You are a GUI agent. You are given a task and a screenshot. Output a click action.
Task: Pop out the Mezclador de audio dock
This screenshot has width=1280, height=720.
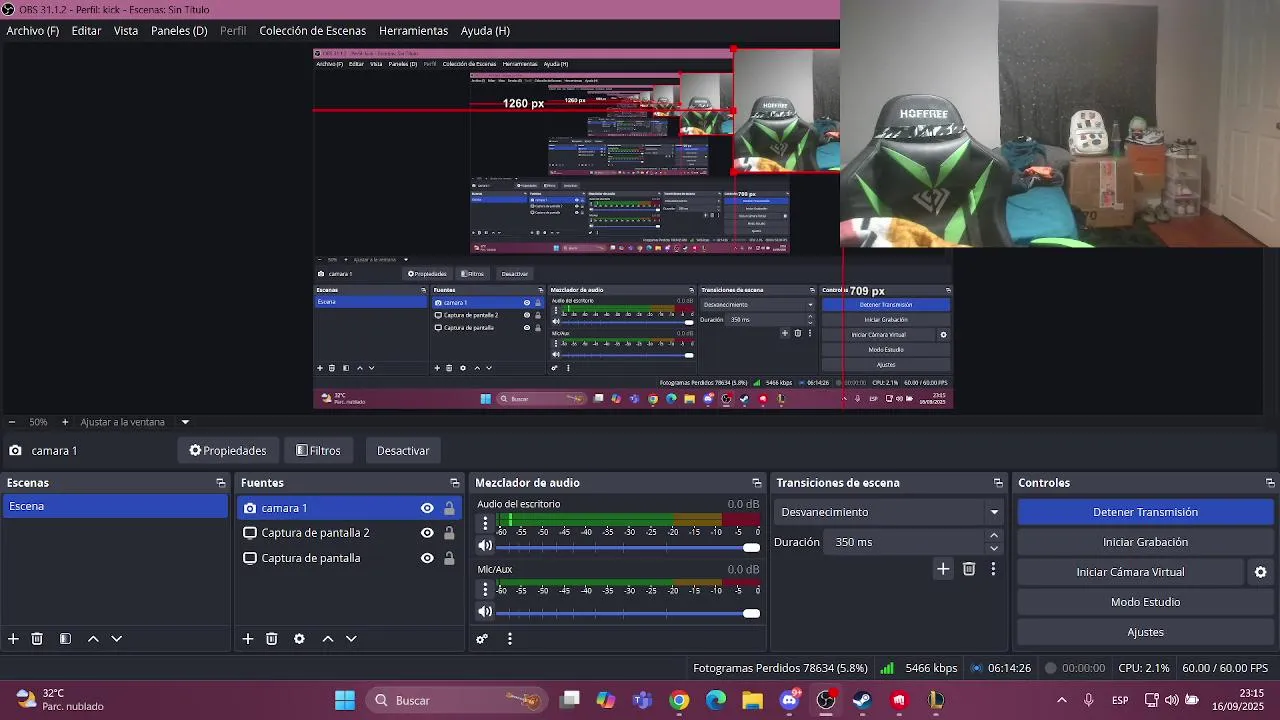(757, 483)
